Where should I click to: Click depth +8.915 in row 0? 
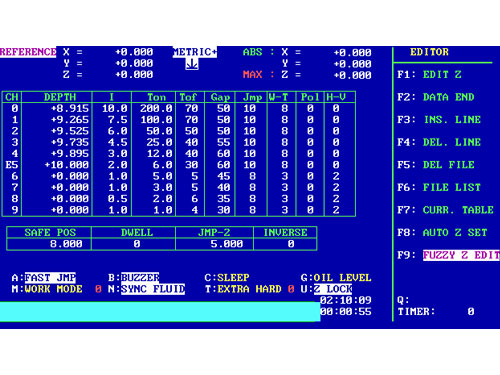tap(70, 108)
